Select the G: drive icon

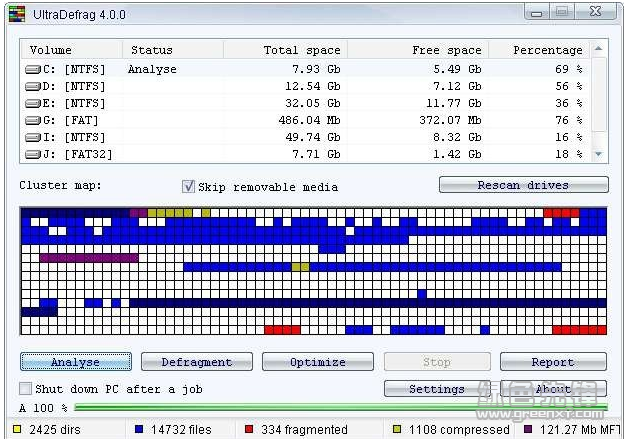(x=33, y=120)
